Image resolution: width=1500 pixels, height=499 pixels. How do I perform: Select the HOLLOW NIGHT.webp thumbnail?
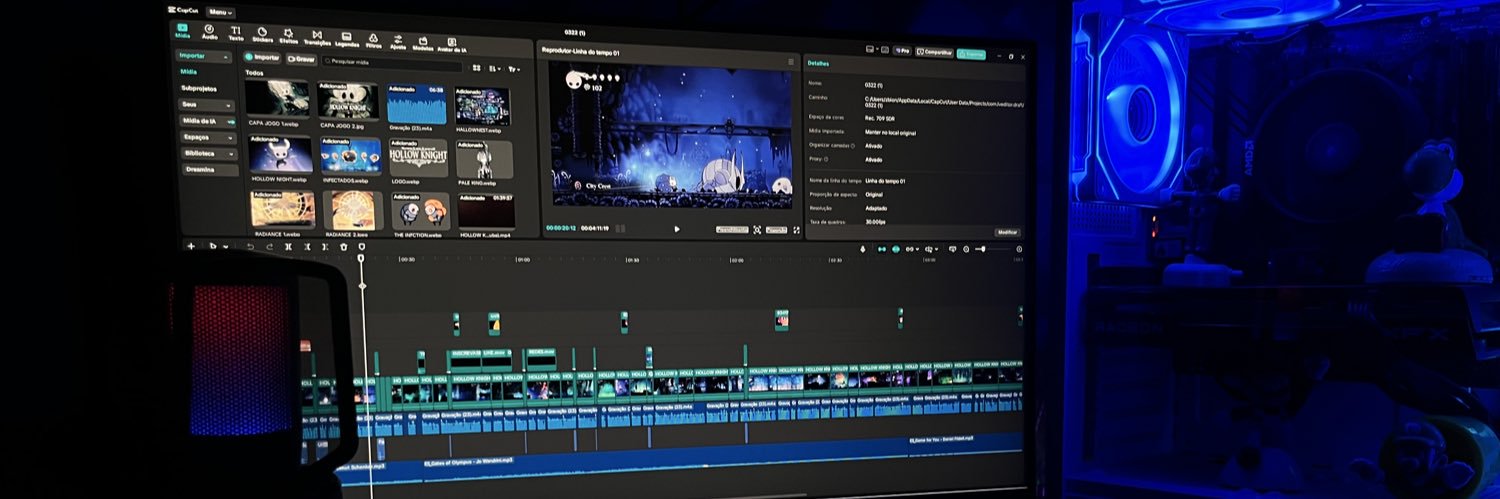pos(281,155)
